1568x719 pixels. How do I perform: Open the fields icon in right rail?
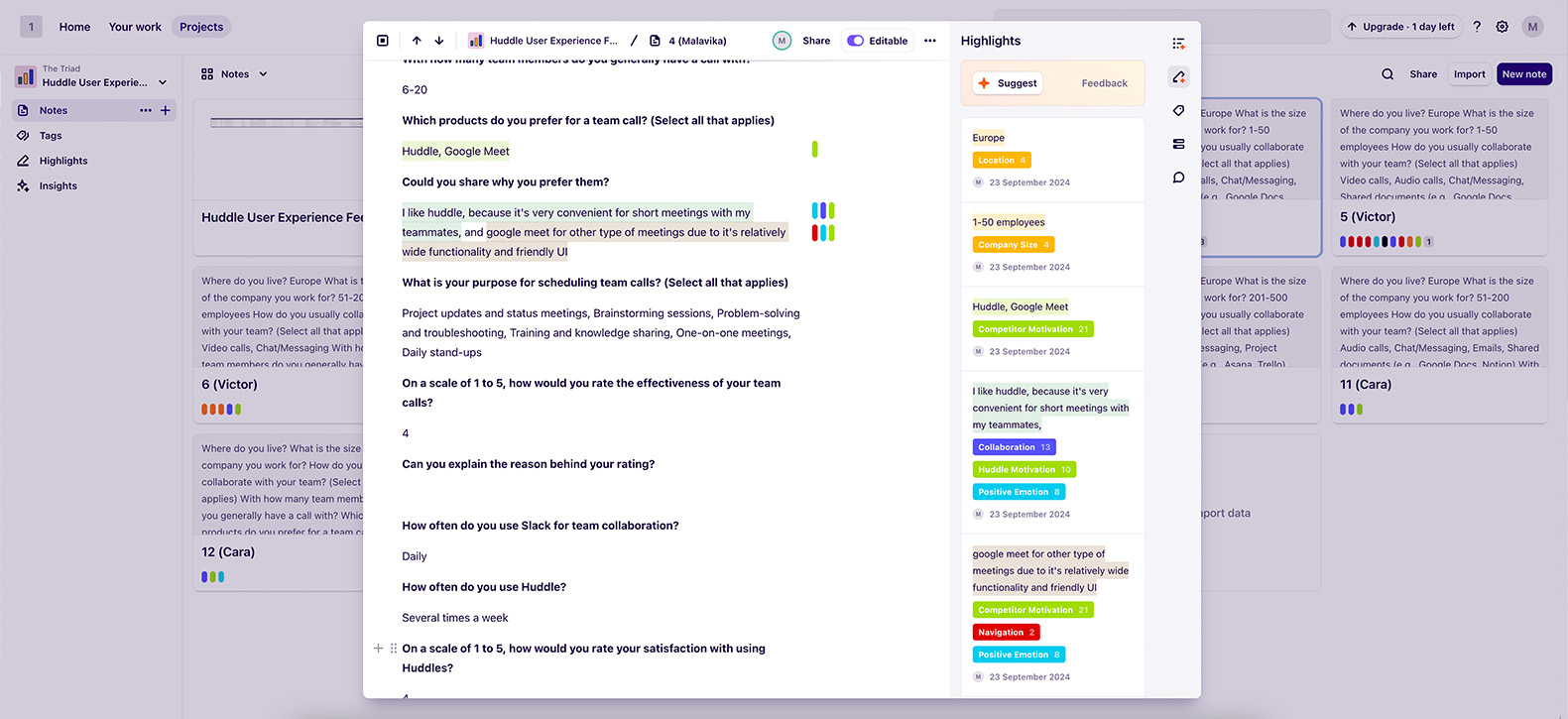[x=1178, y=144]
